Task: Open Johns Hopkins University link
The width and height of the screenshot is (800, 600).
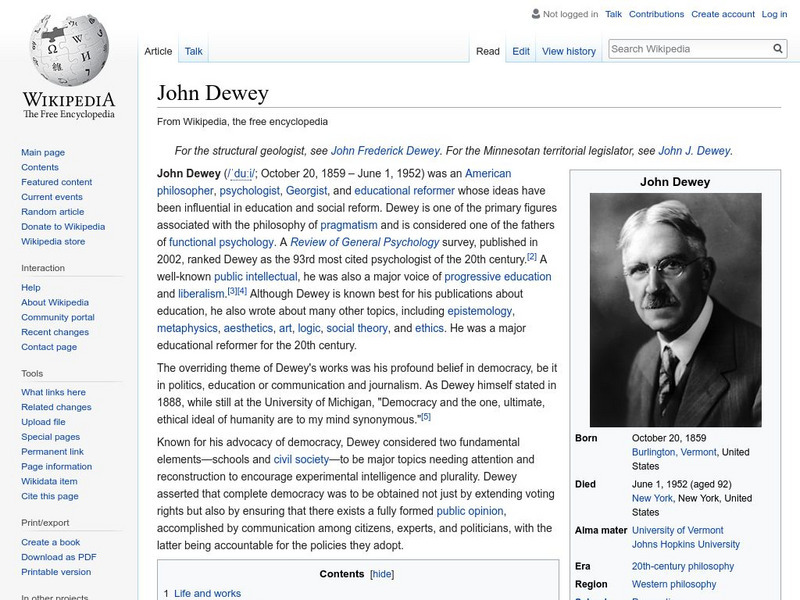Action: click(x=685, y=544)
